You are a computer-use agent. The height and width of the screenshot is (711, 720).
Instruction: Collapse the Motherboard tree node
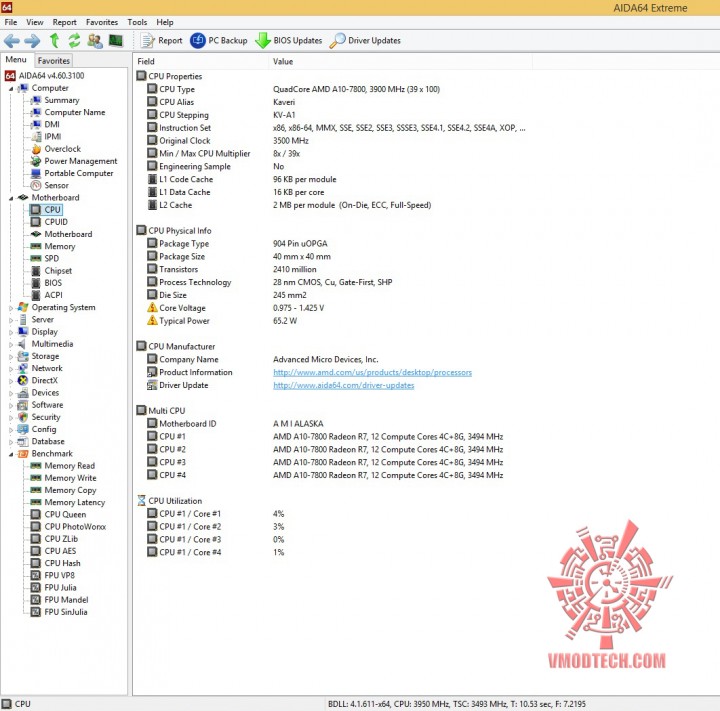click(x=11, y=198)
